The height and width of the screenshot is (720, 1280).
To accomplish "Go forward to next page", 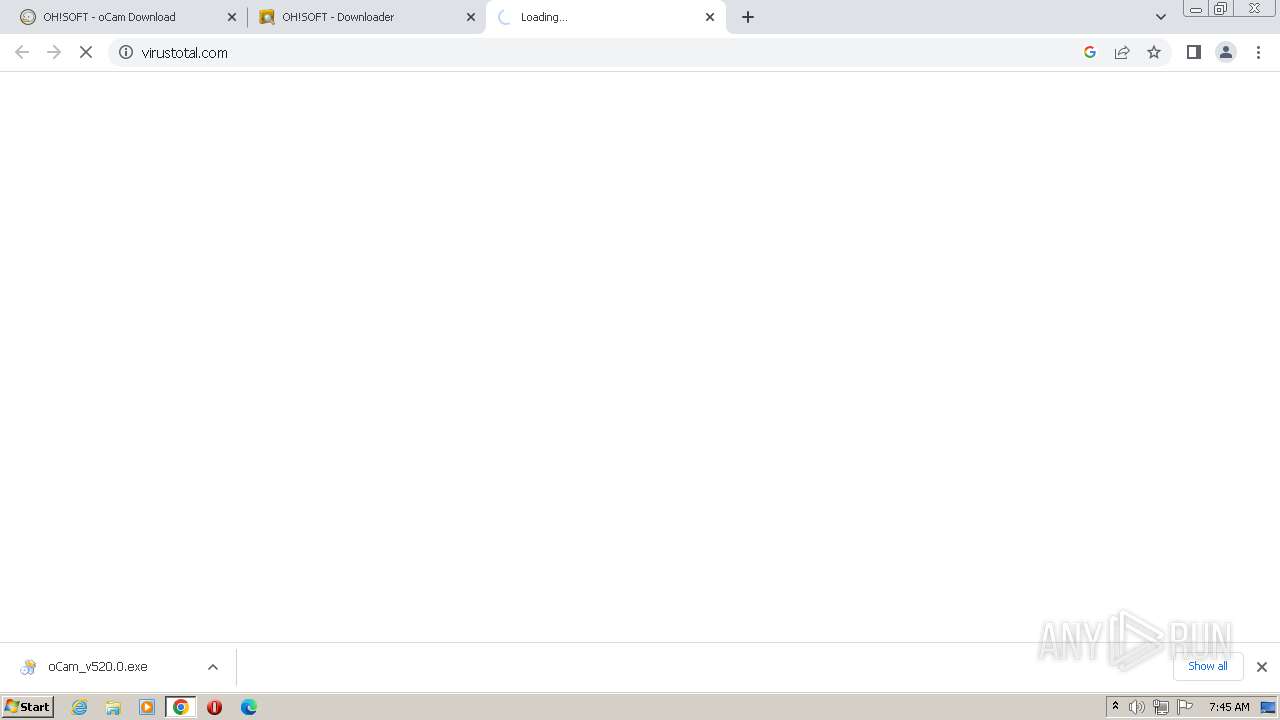I will [54, 52].
